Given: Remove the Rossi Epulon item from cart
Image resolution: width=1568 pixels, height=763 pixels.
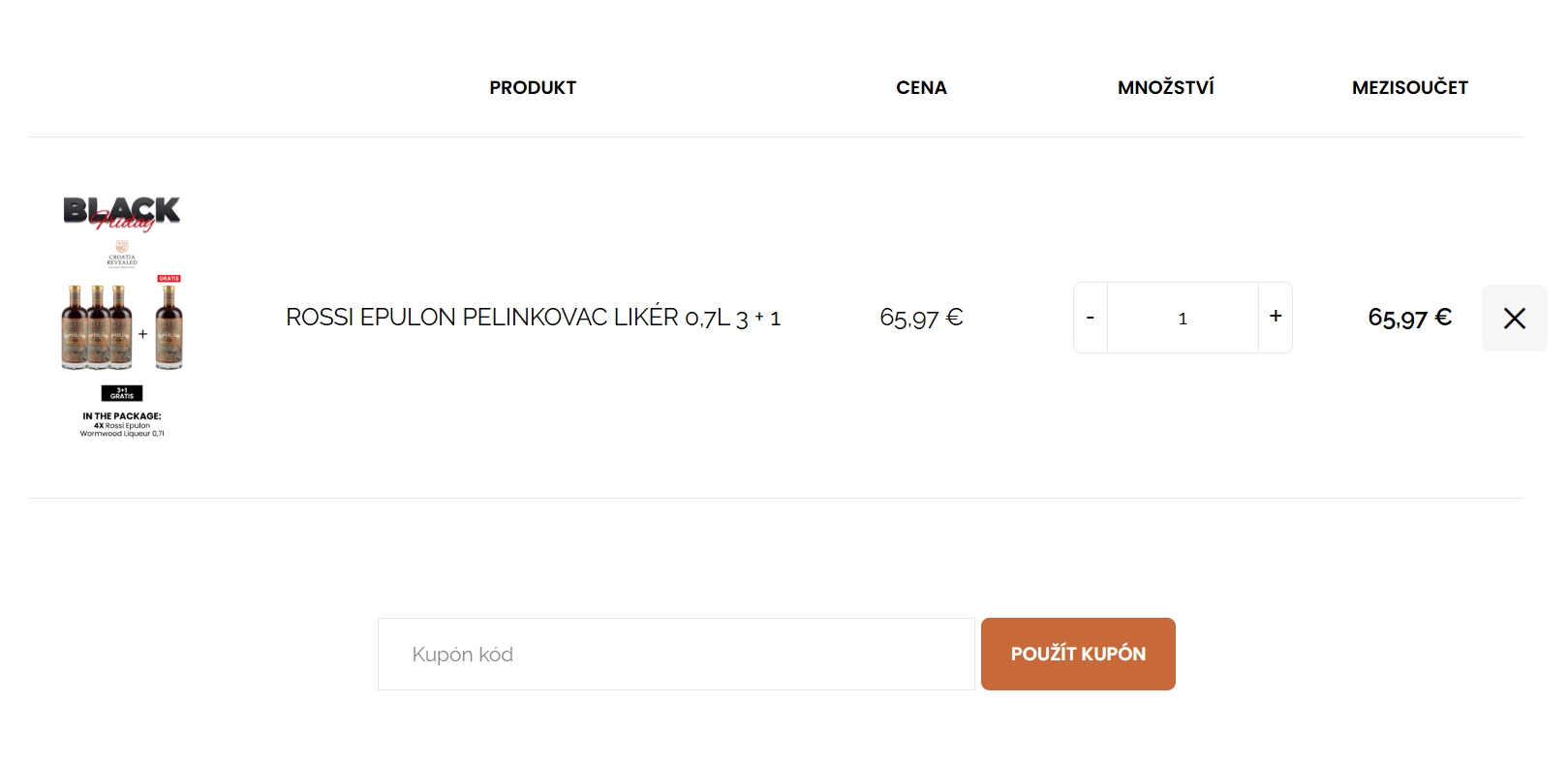Looking at the screenshot, I should click(x=1514, y=318).
